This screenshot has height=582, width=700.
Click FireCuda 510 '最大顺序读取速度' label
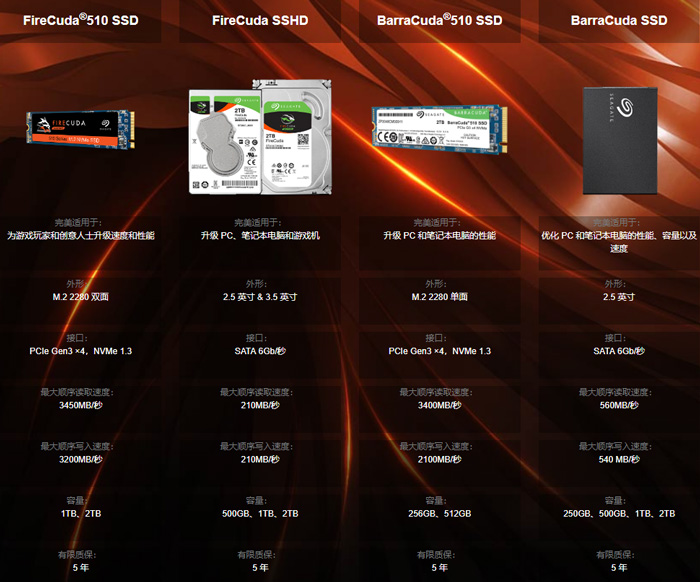[x=77, y=392]
